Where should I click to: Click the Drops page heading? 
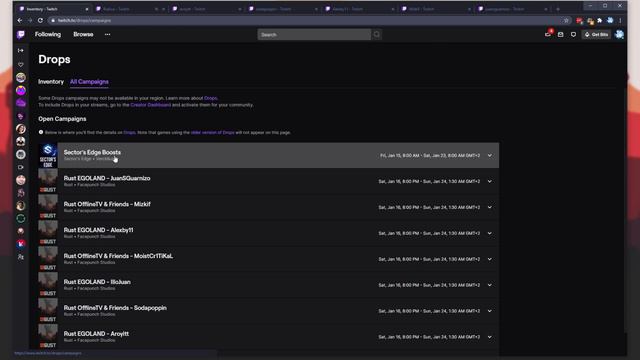coord(54,60)
